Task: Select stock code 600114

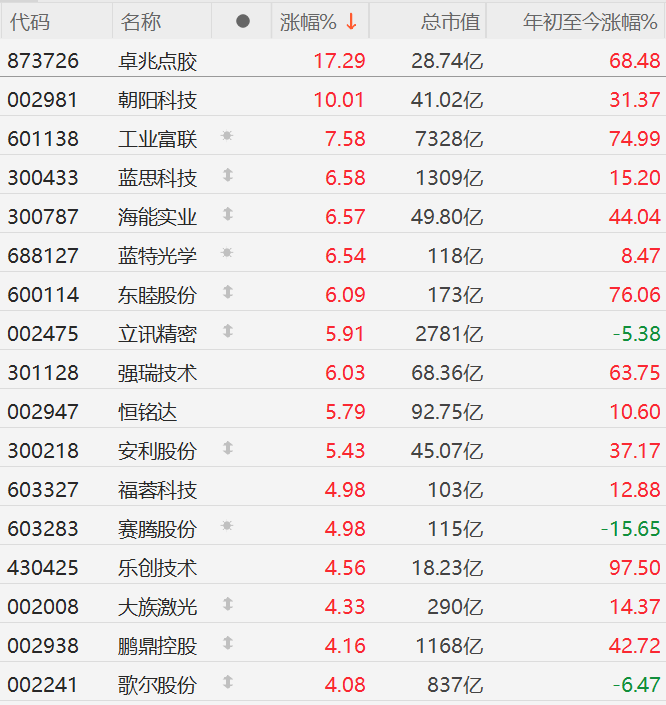Action: click(x=43, y=295)
